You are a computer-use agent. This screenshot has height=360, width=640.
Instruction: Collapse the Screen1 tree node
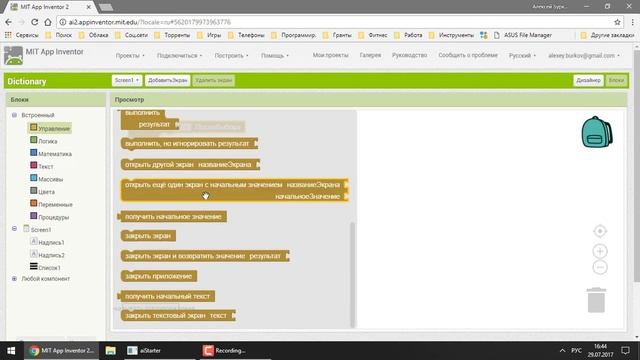[x=14, y=229]
